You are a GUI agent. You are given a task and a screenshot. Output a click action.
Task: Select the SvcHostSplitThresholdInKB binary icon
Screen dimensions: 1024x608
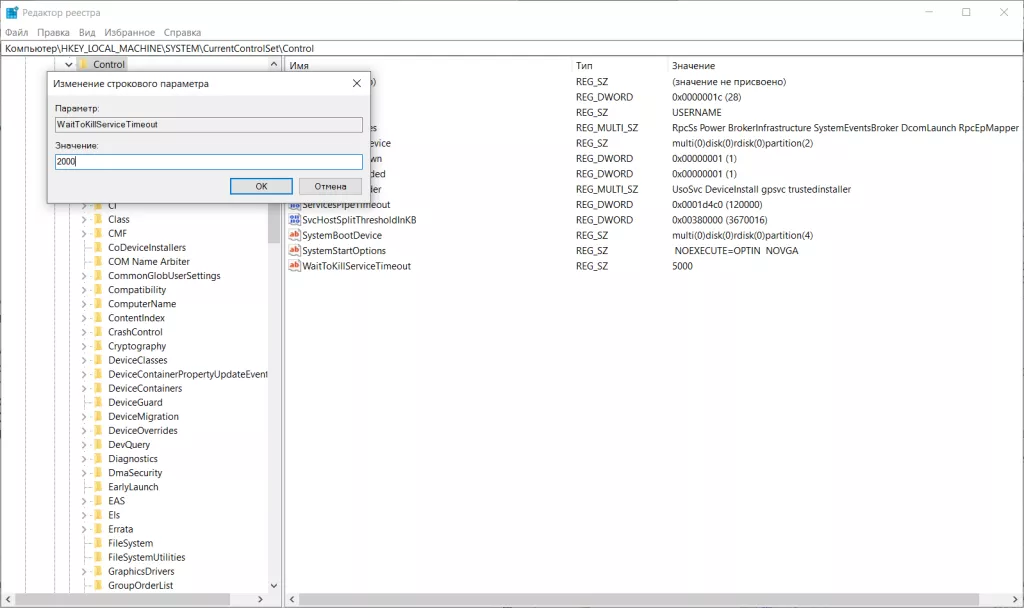294,220
